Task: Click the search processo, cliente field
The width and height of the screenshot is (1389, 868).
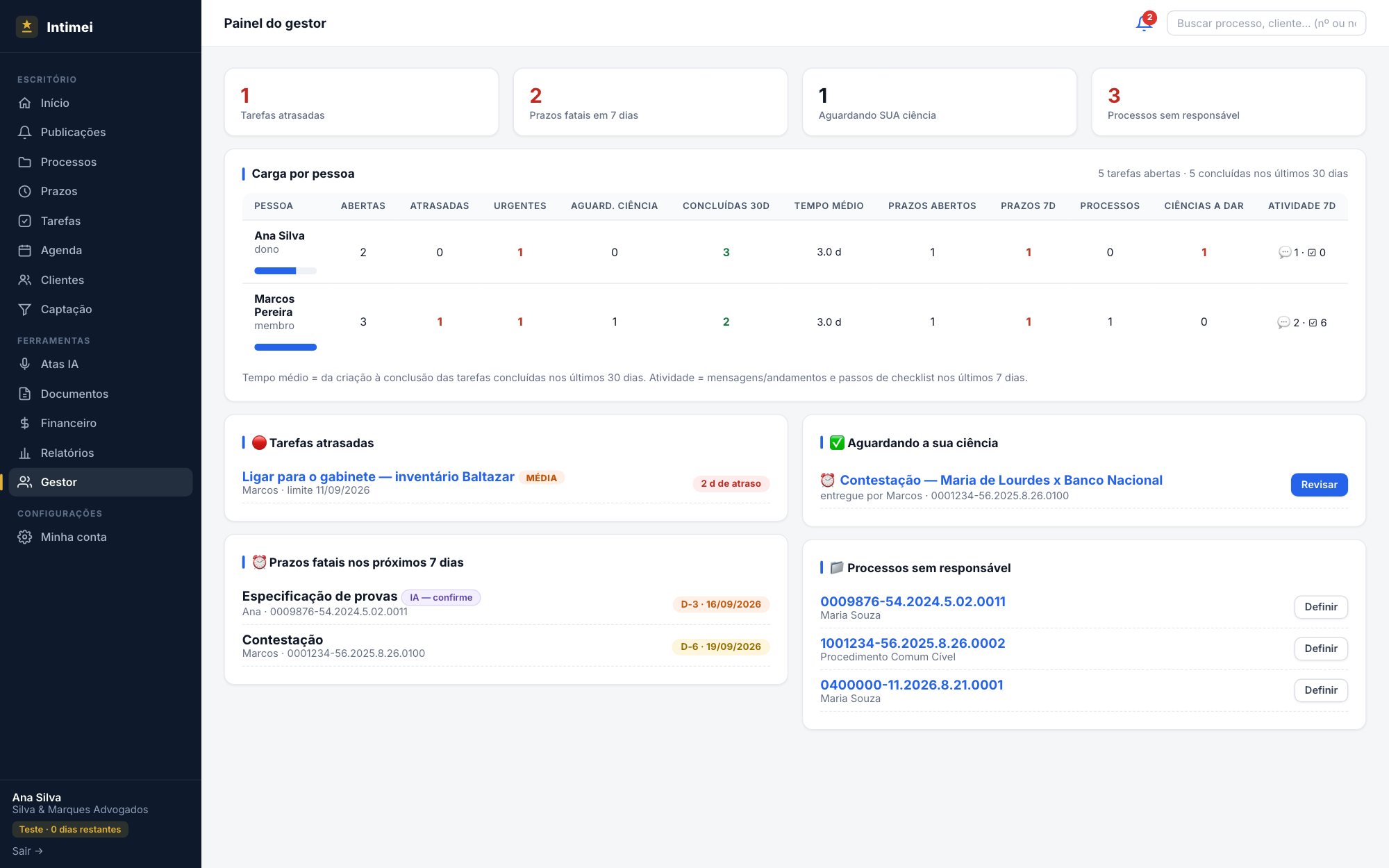Action: [1266, 23]
